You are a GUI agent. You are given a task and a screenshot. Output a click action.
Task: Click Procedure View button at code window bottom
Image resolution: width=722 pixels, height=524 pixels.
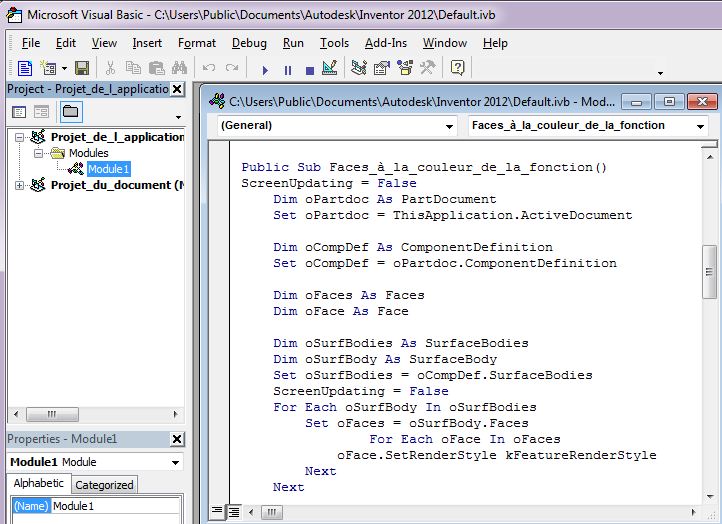click(216, 511)
